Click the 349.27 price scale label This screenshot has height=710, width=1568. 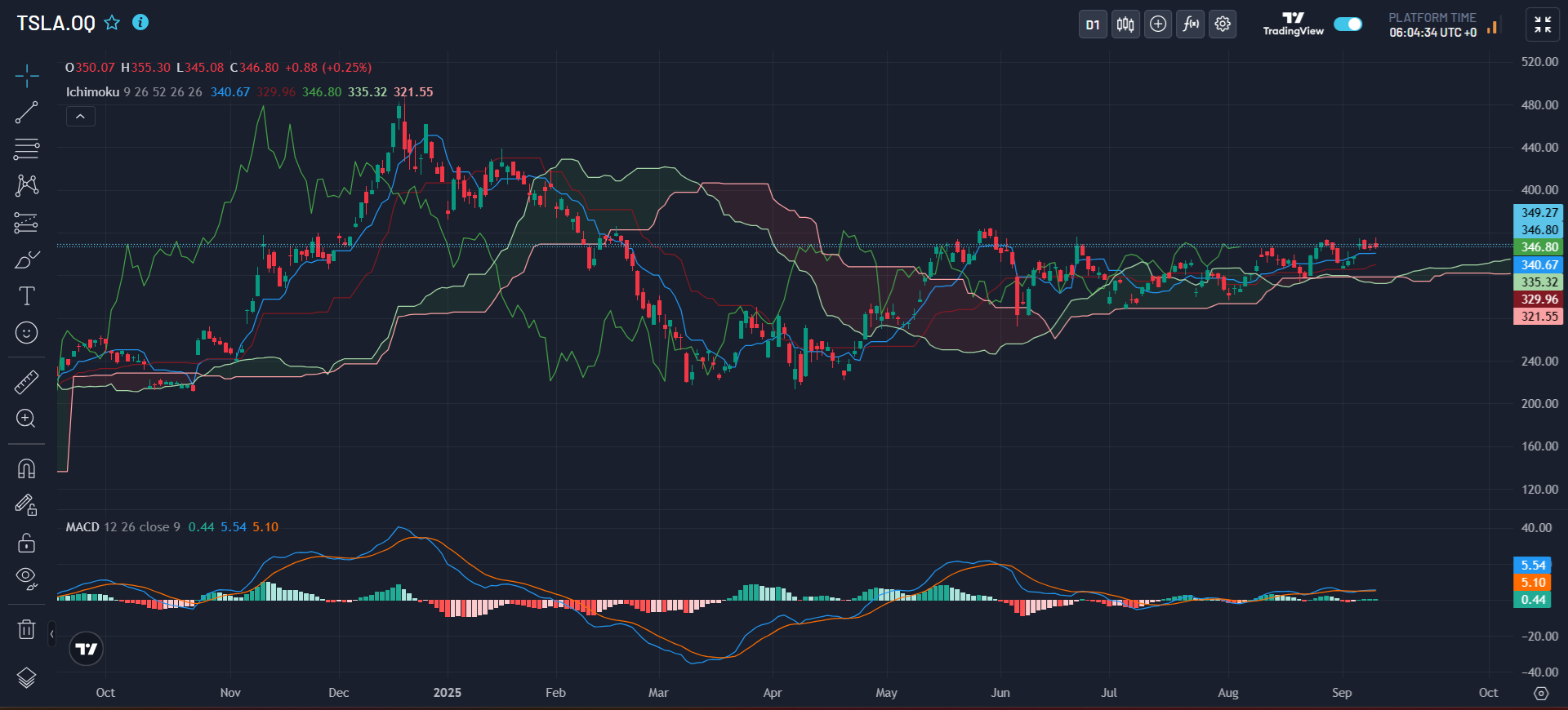pos(1539,213)
